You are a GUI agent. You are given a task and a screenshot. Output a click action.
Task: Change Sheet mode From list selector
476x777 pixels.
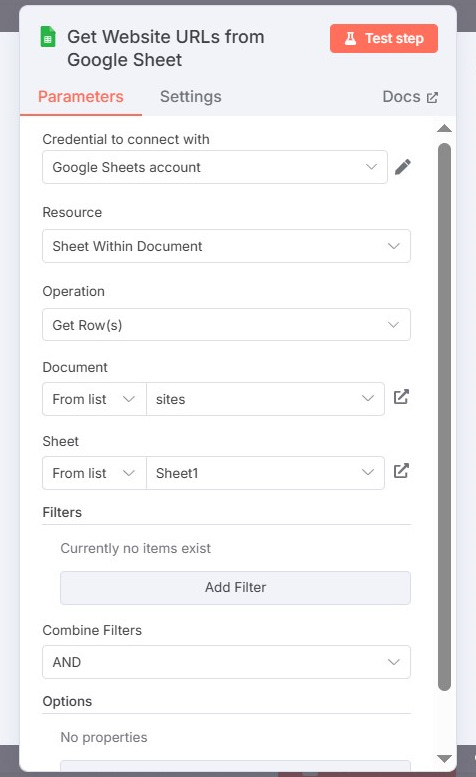point(95,473)
